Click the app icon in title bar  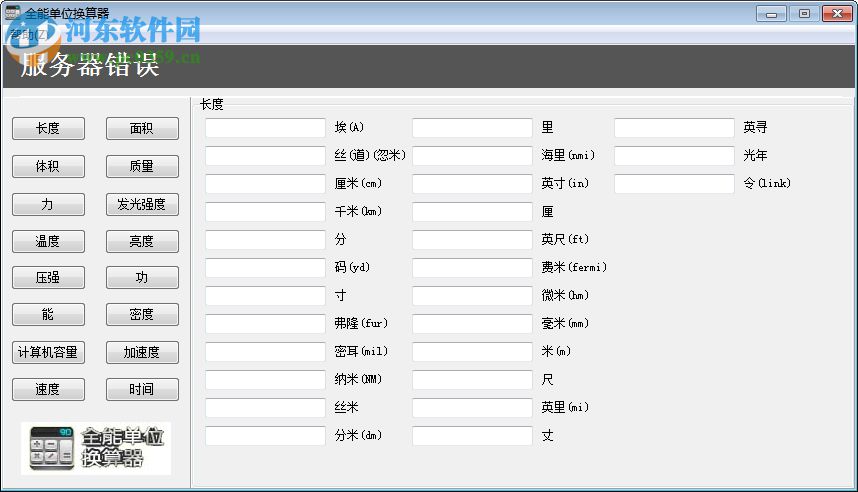coord(12,13)
